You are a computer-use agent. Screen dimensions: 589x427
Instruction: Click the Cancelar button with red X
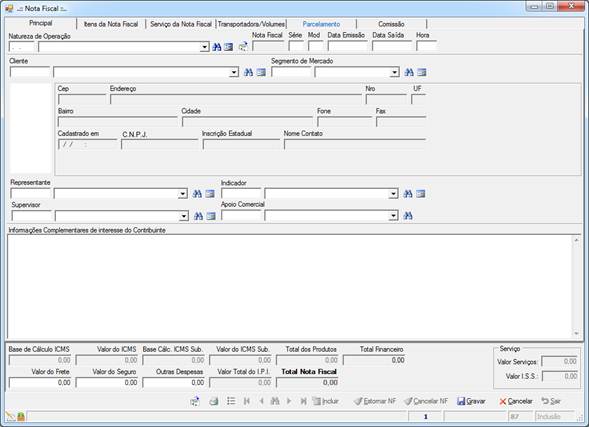click(x=516, y=401)
